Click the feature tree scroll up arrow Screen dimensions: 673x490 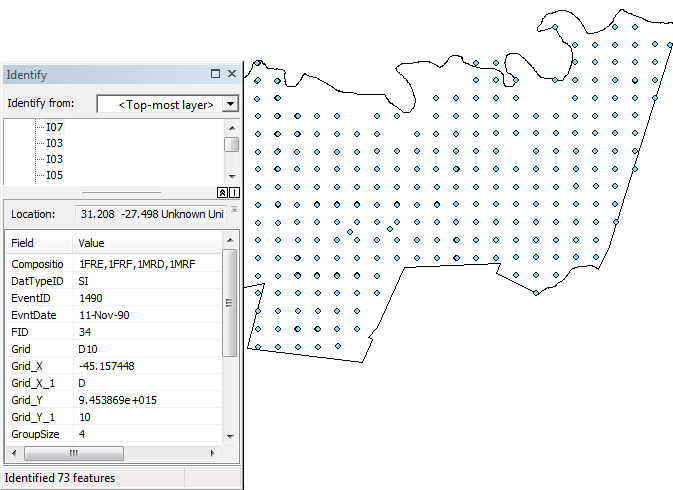tap(232, 128)
